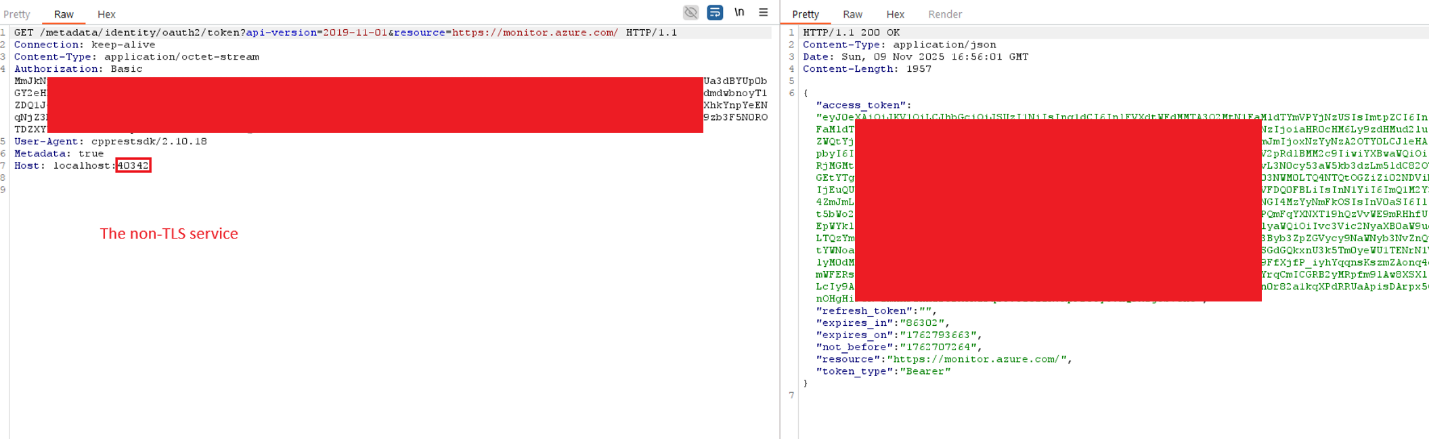
Task: Click the monitor.azure.com resource URL in request line
Action: (535, 33)
